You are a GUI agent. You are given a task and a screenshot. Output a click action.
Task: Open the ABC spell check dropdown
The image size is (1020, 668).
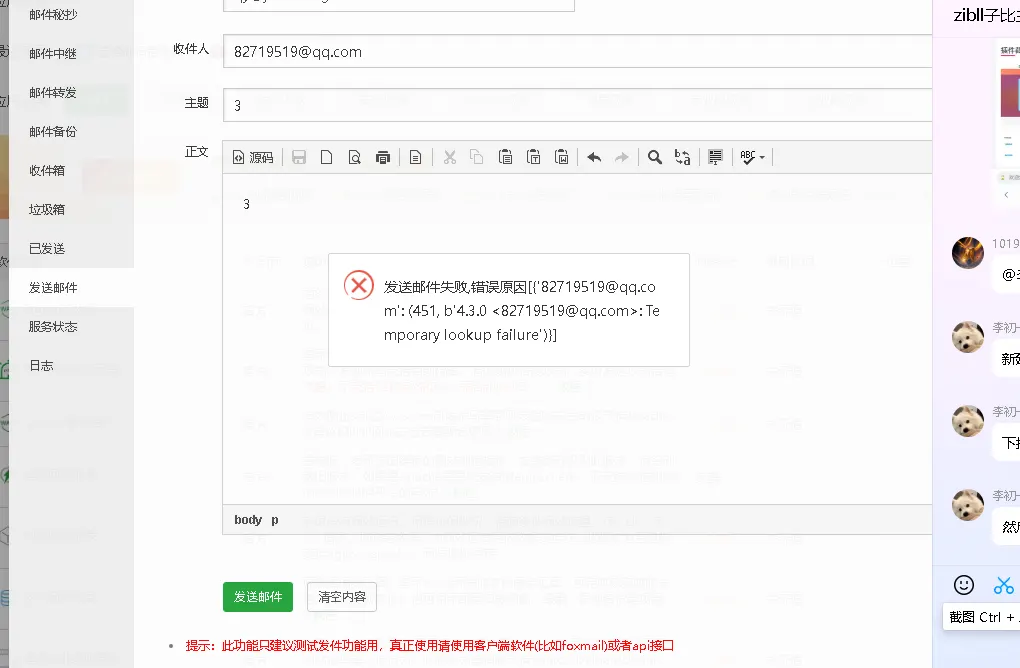coord(753,157)
